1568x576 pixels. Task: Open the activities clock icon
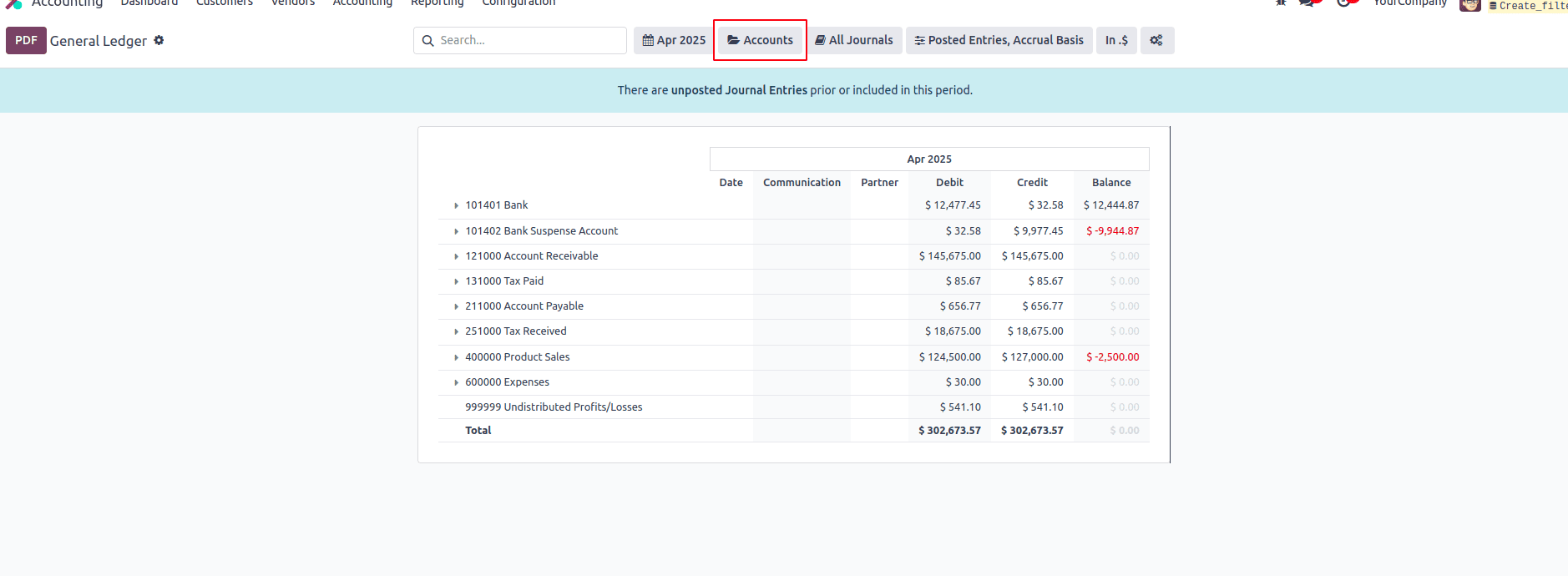[1344, 3]
